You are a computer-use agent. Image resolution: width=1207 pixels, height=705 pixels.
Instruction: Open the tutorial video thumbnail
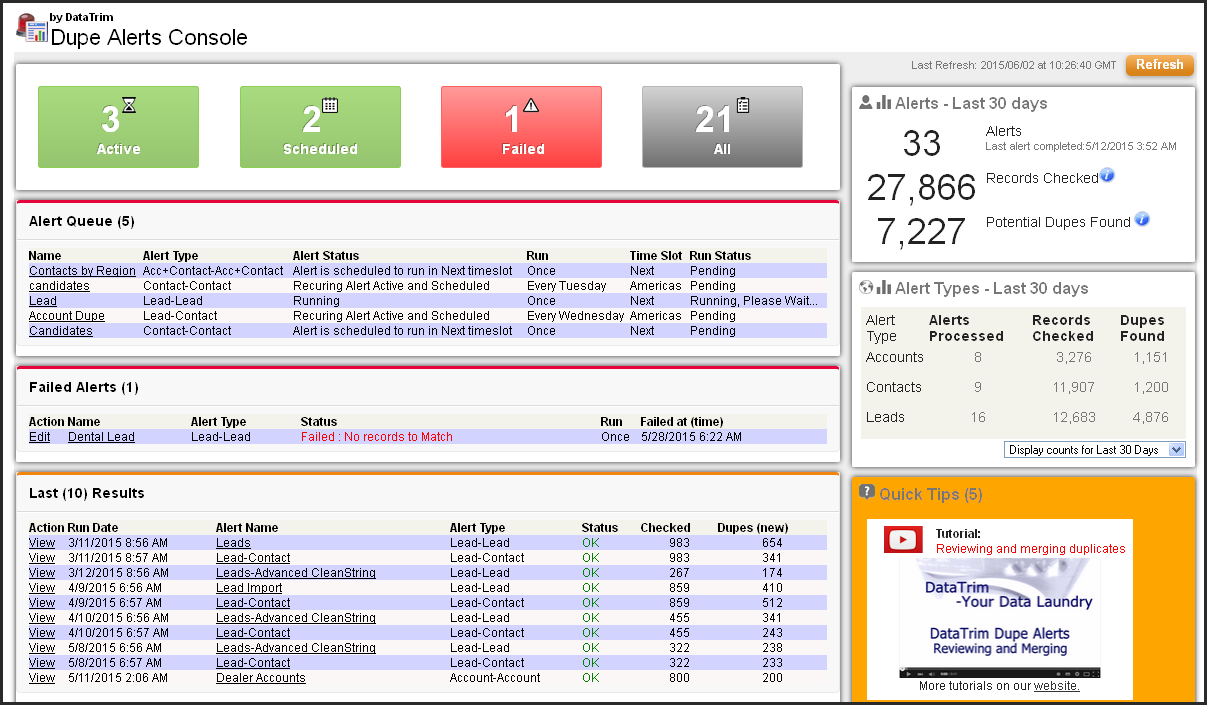point(1000,618)
